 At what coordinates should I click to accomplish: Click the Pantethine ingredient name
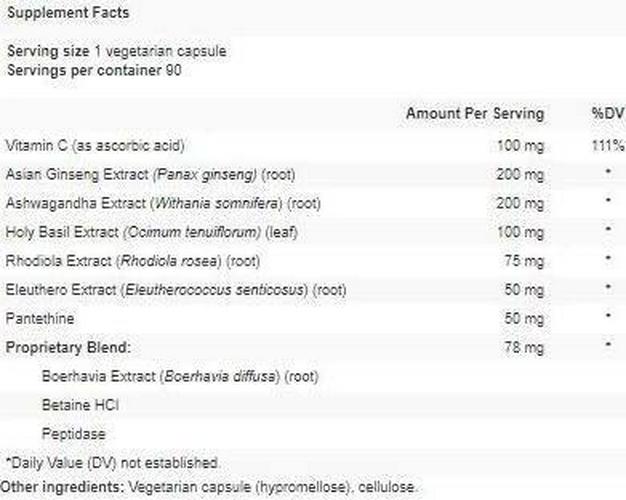tap(39, 319)
